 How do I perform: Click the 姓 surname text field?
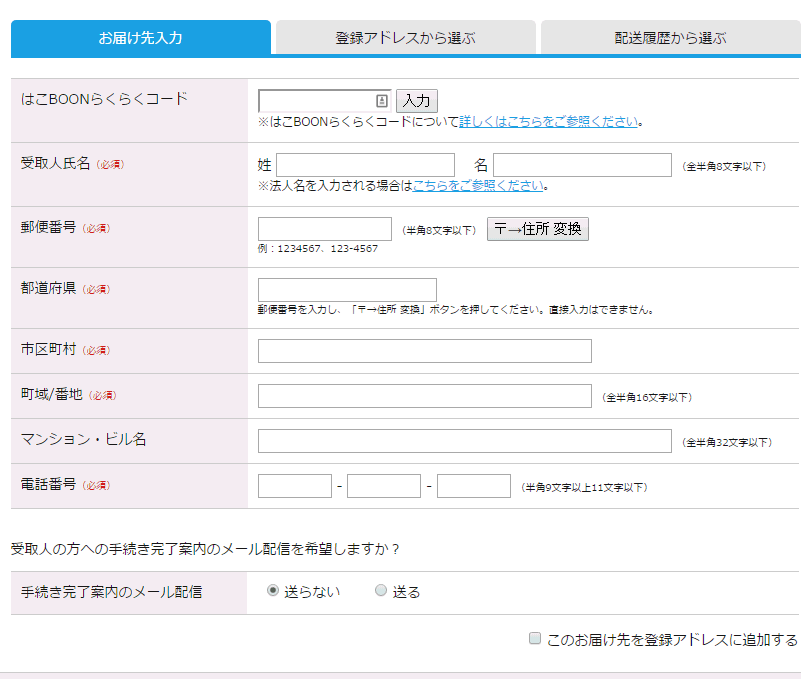coord(365,165)
